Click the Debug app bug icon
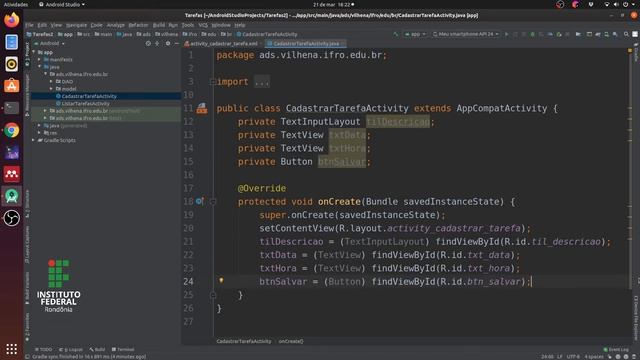Screen dimensions: 640x360 [532, 34]
